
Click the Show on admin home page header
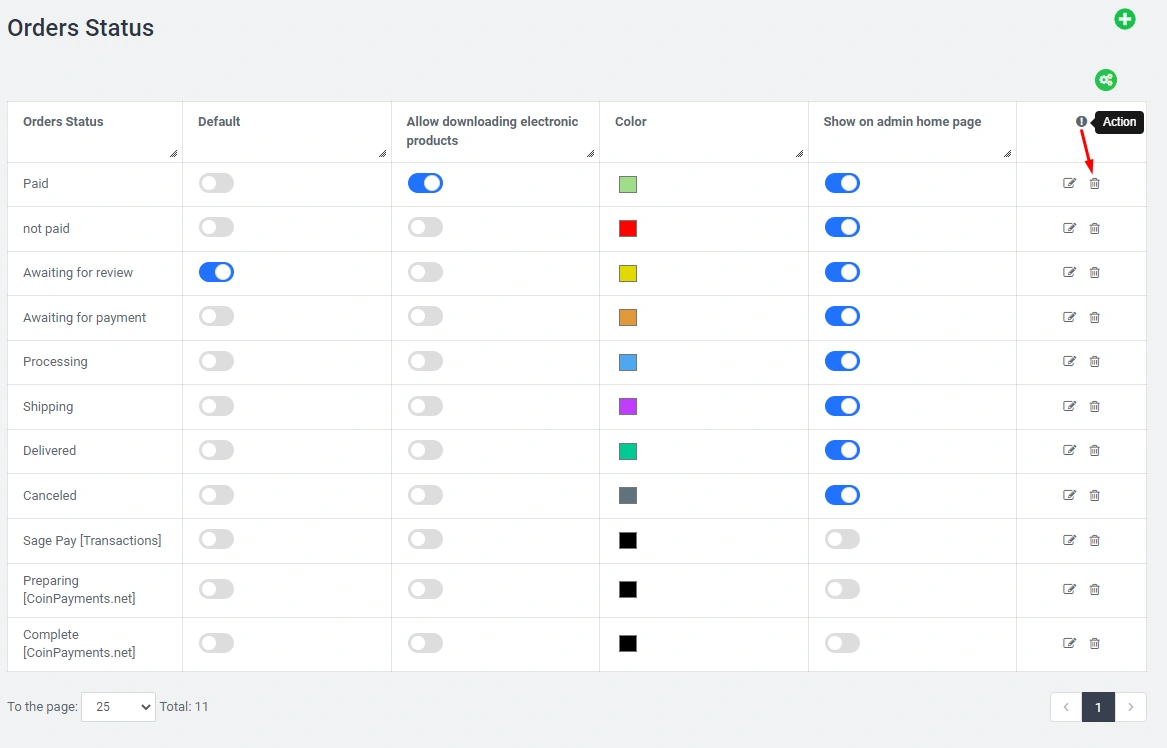902,122
